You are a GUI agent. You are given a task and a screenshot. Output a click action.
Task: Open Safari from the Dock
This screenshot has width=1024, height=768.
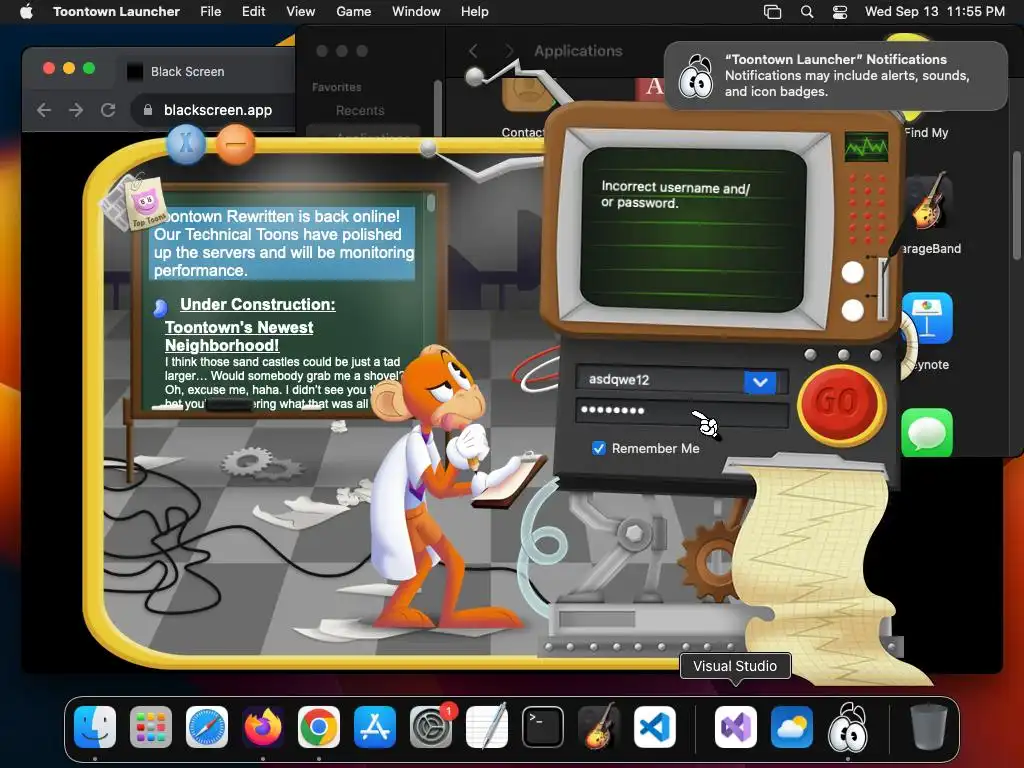(207, 727)
